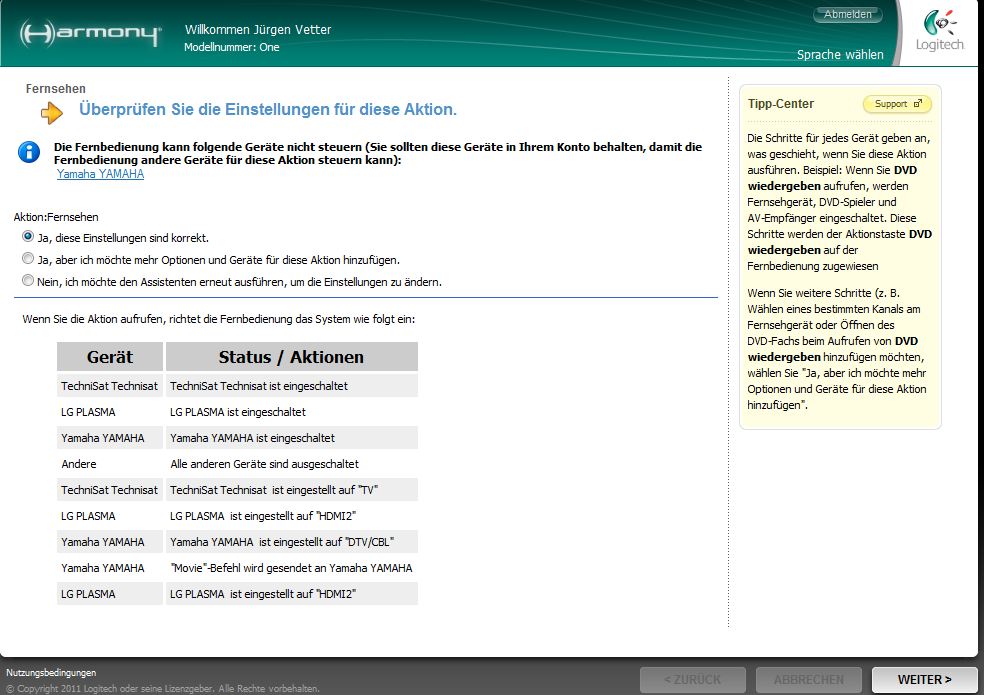Click the Support button in Tipp-Center
984x695 pixels.
pos(896,104)
